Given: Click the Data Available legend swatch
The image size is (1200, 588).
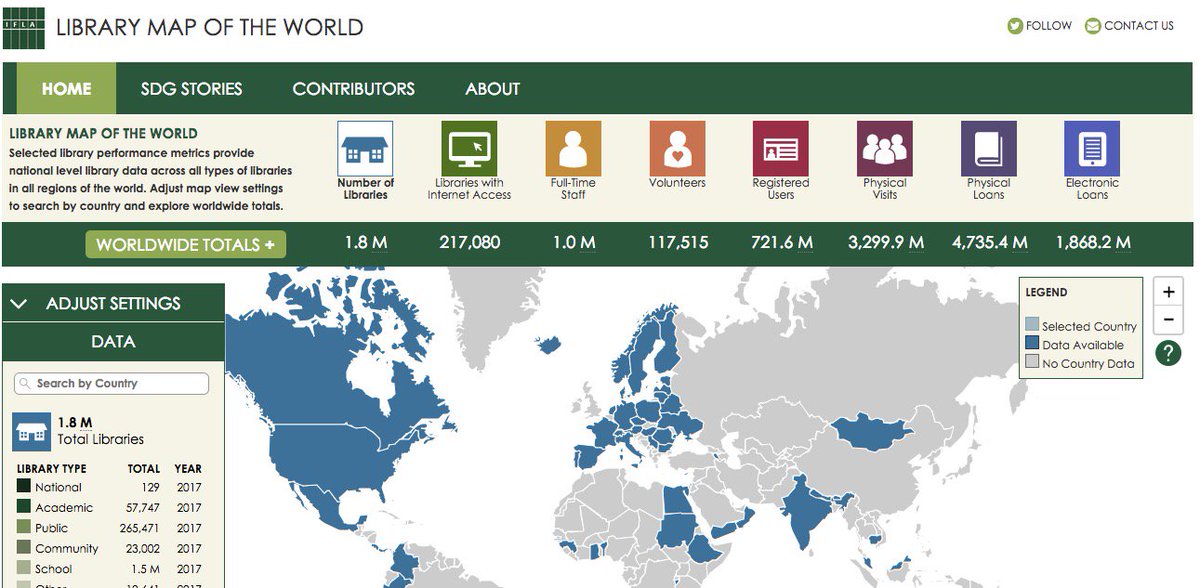Looking at the screenshot, I should tap(1032, 344).
